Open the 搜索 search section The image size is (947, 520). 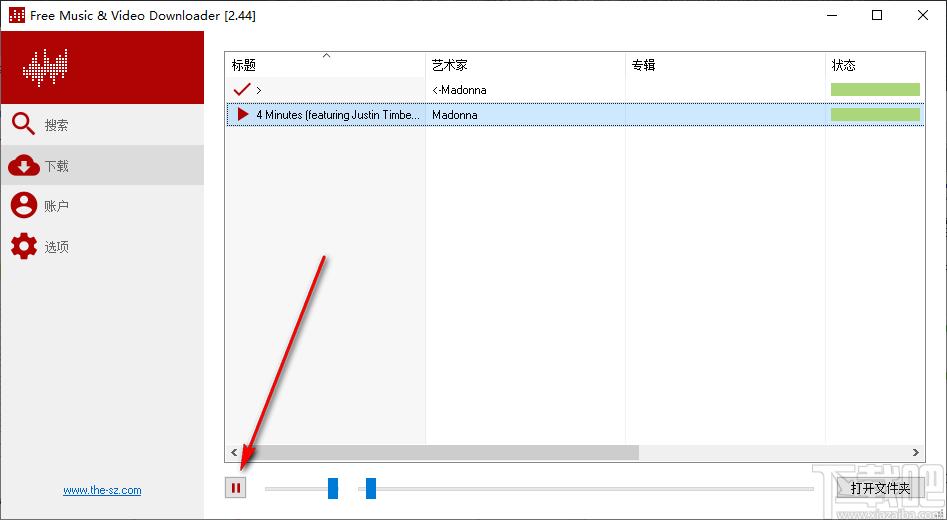[x=101, y=125]
